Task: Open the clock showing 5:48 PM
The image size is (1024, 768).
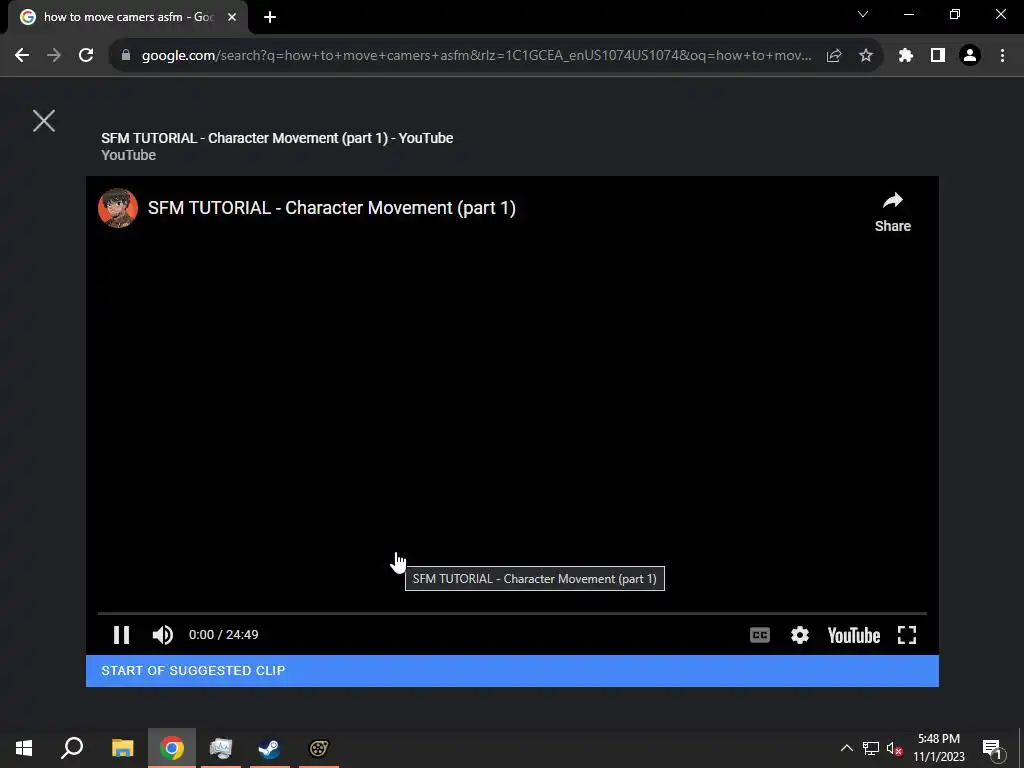Action: (938, 748)
